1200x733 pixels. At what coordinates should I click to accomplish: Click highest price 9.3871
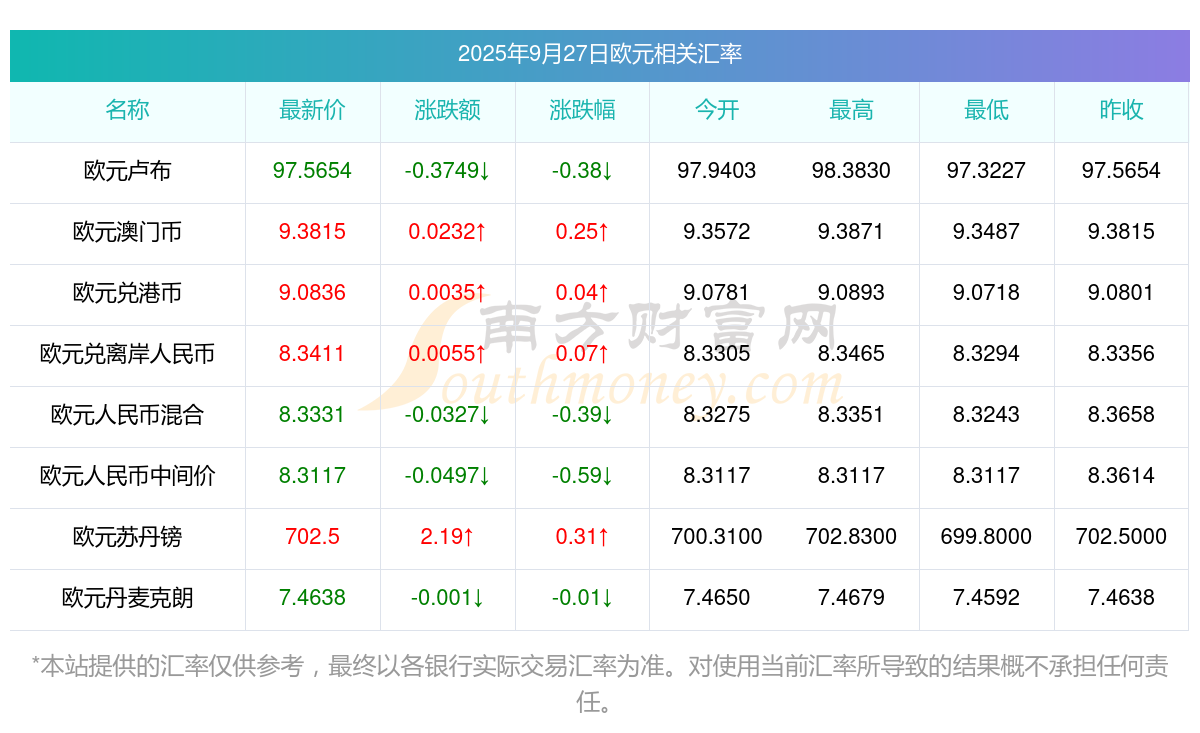coord(851,232)
